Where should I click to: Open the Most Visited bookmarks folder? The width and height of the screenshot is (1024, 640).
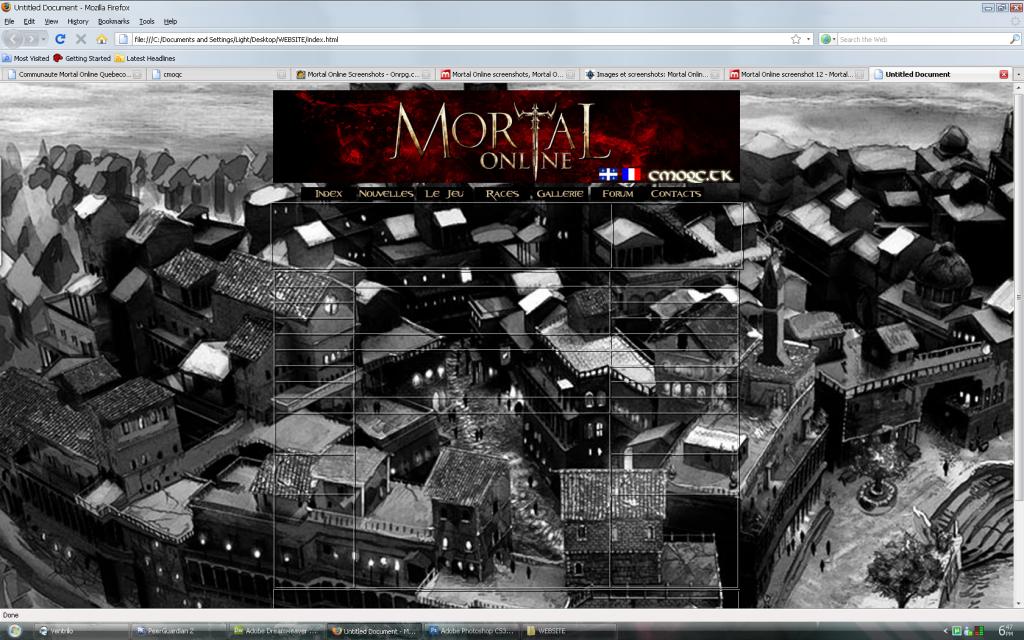tap(26, 58)
